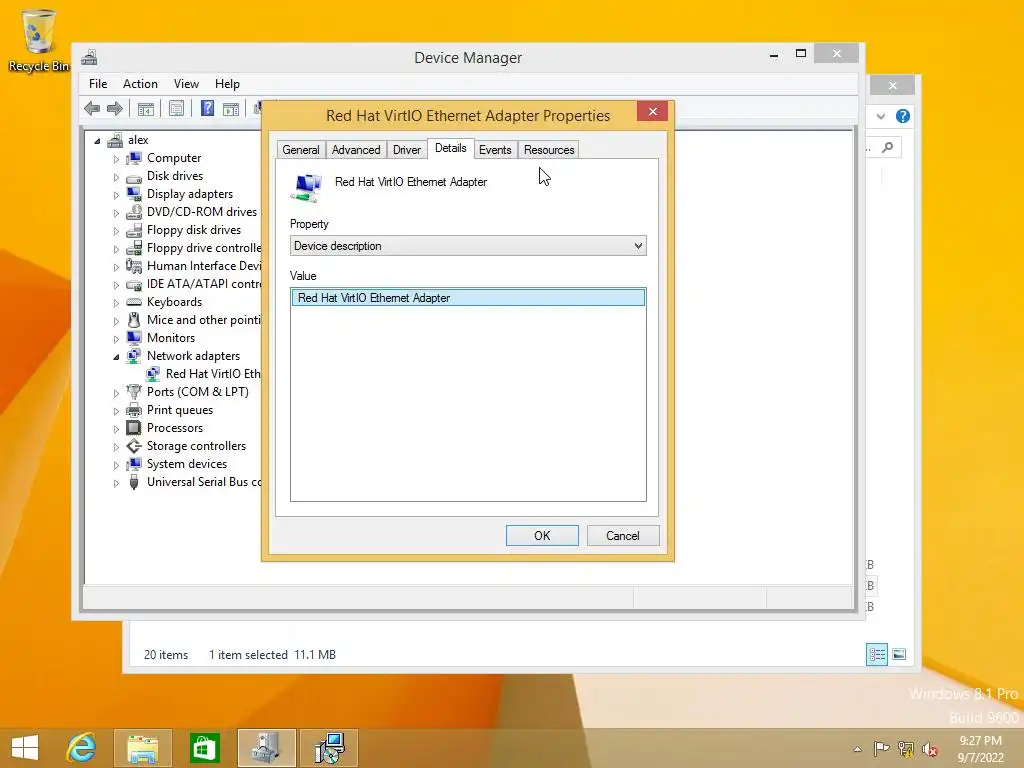Expand the System devices node
1024x768 pixels.
point(116,464)
